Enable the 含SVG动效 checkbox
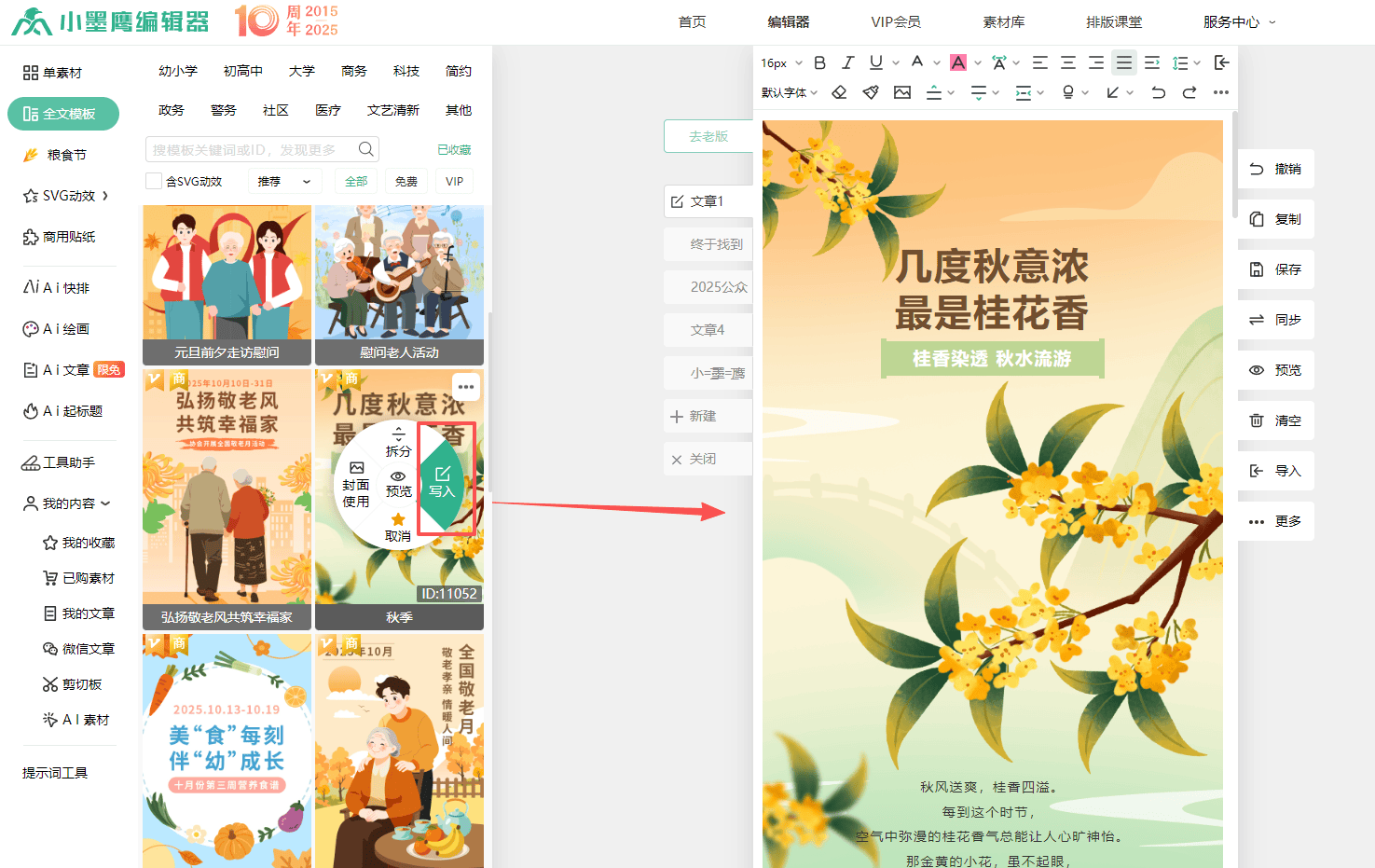 (154, 181)
